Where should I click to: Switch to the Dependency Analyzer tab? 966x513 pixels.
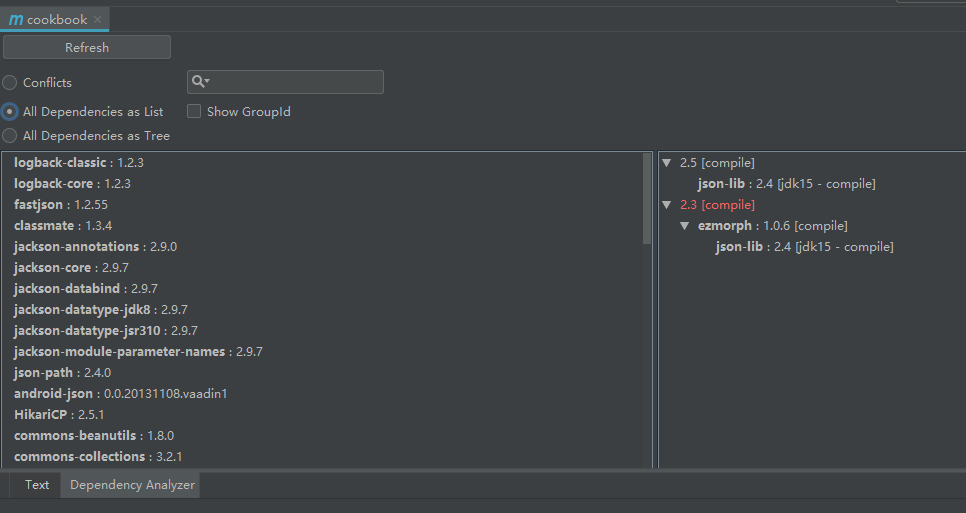132,485
